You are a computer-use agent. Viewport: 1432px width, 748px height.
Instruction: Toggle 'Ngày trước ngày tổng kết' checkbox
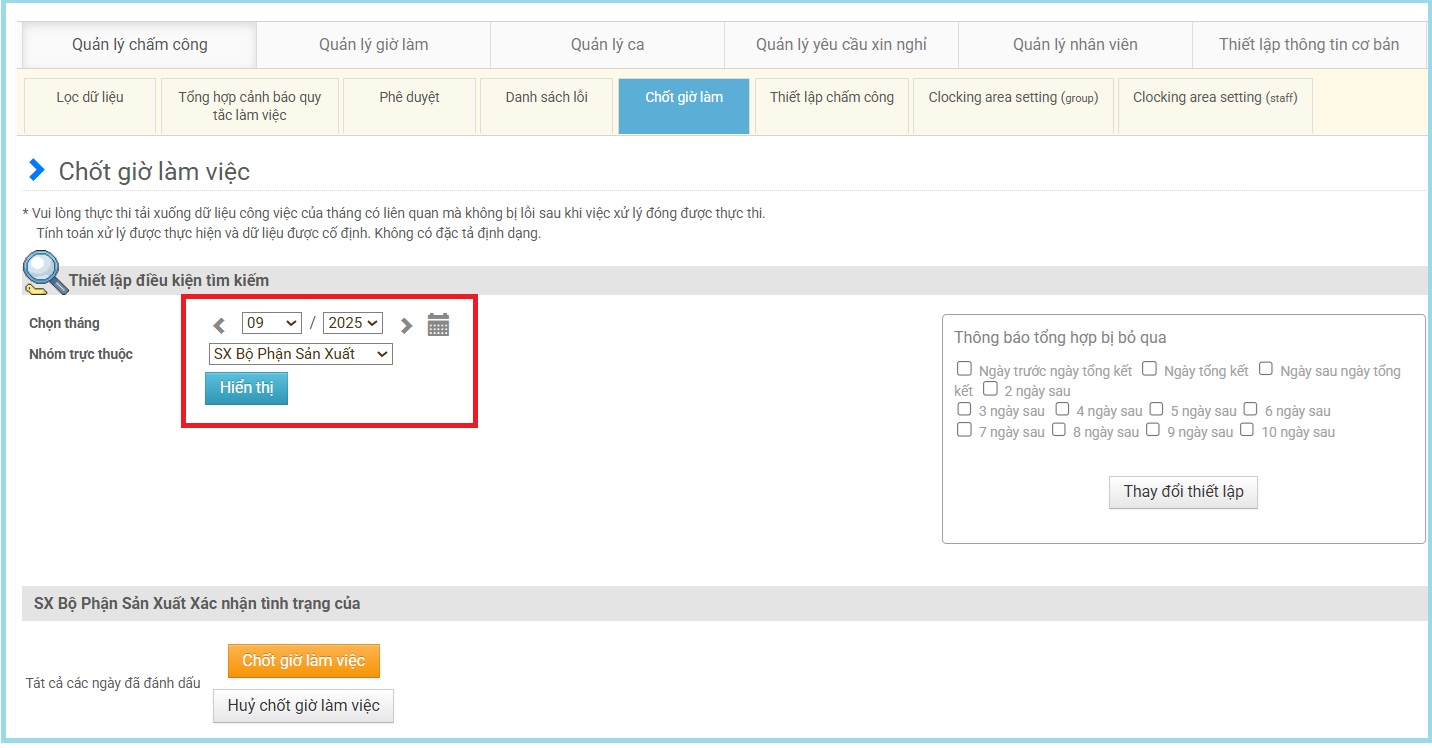(x=964, y=369)
